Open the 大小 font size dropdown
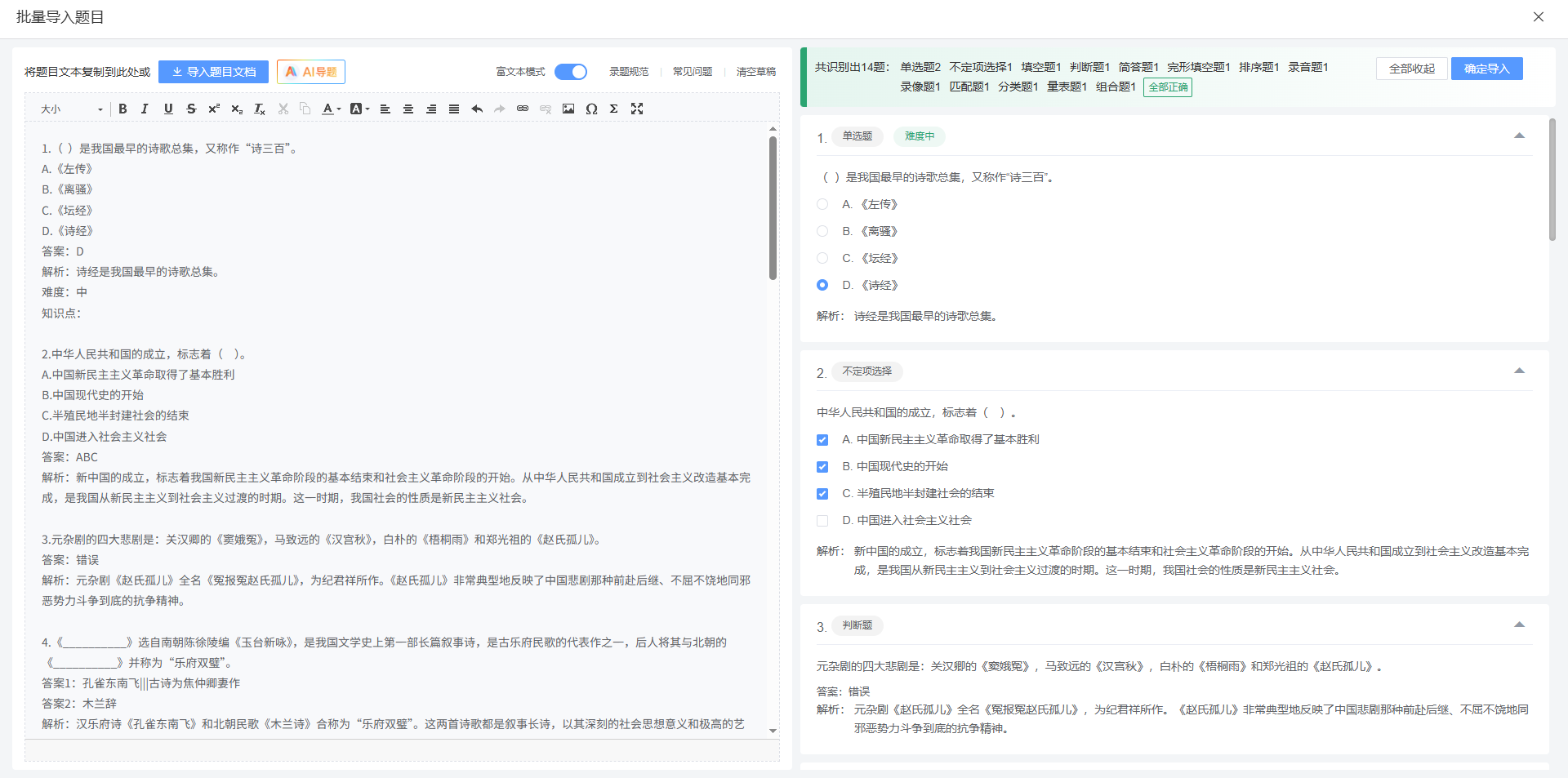Image resolution: width=1568 pixels, height=778 pixels. pos(72,109)
